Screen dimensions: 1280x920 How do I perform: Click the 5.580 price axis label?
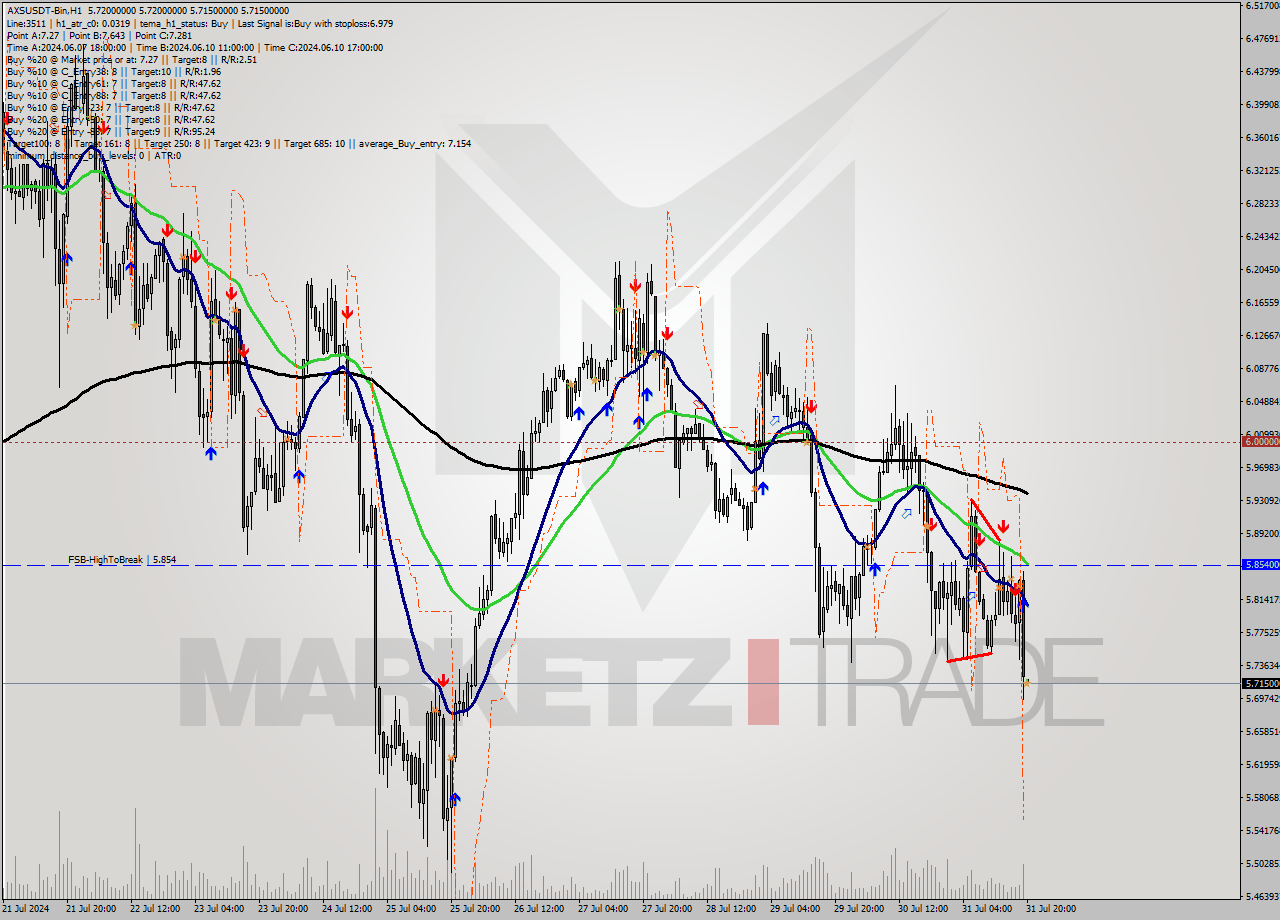[x=1262, y=798]
